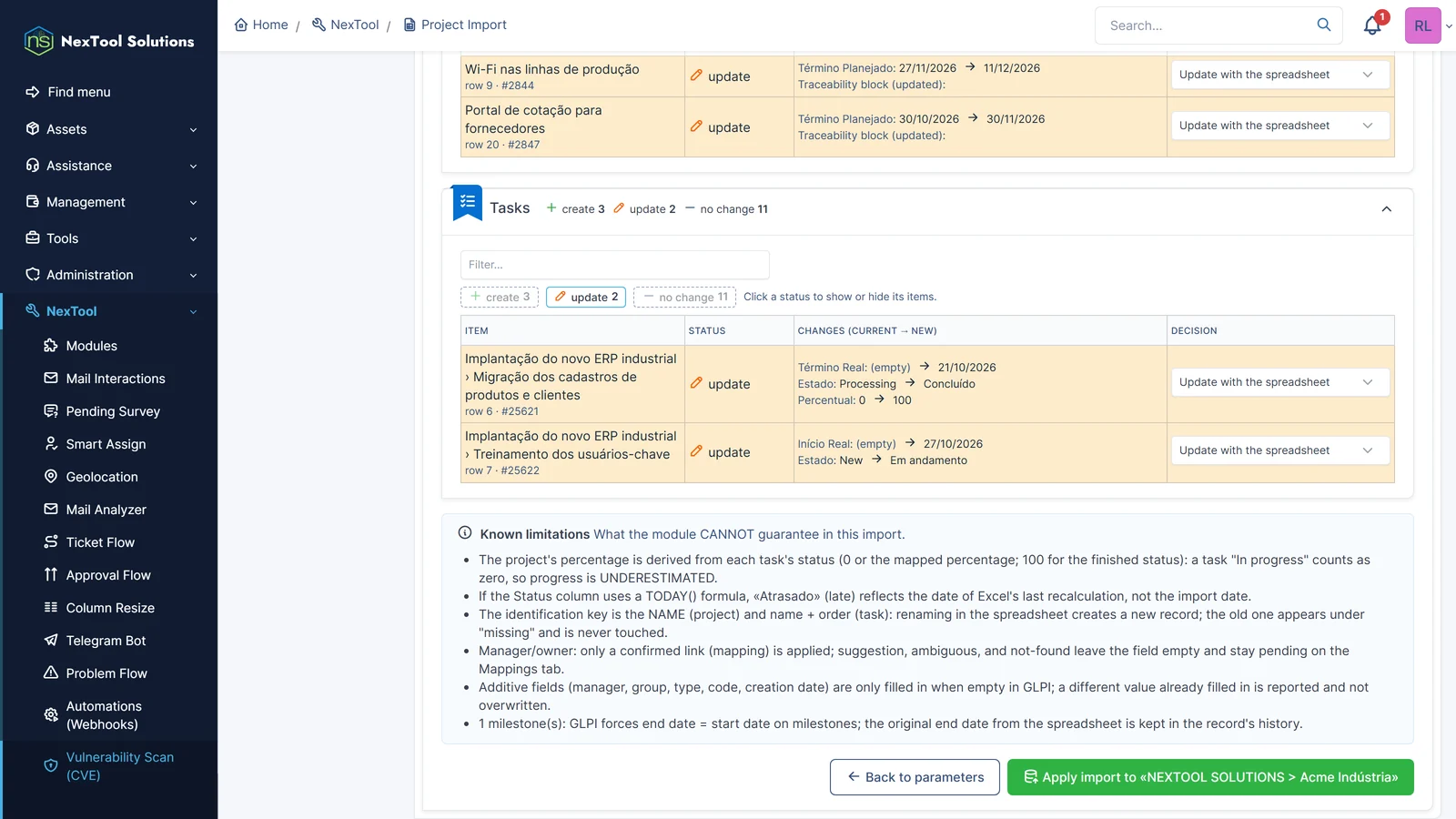Click the Filter input field

tap(615, 265)
